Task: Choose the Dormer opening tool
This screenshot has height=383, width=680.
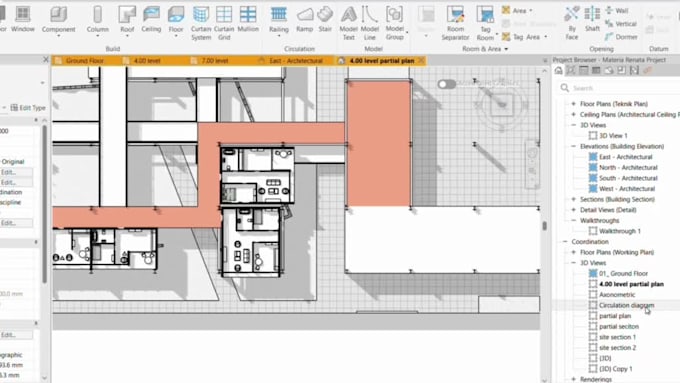Action: tap(621, 37)
